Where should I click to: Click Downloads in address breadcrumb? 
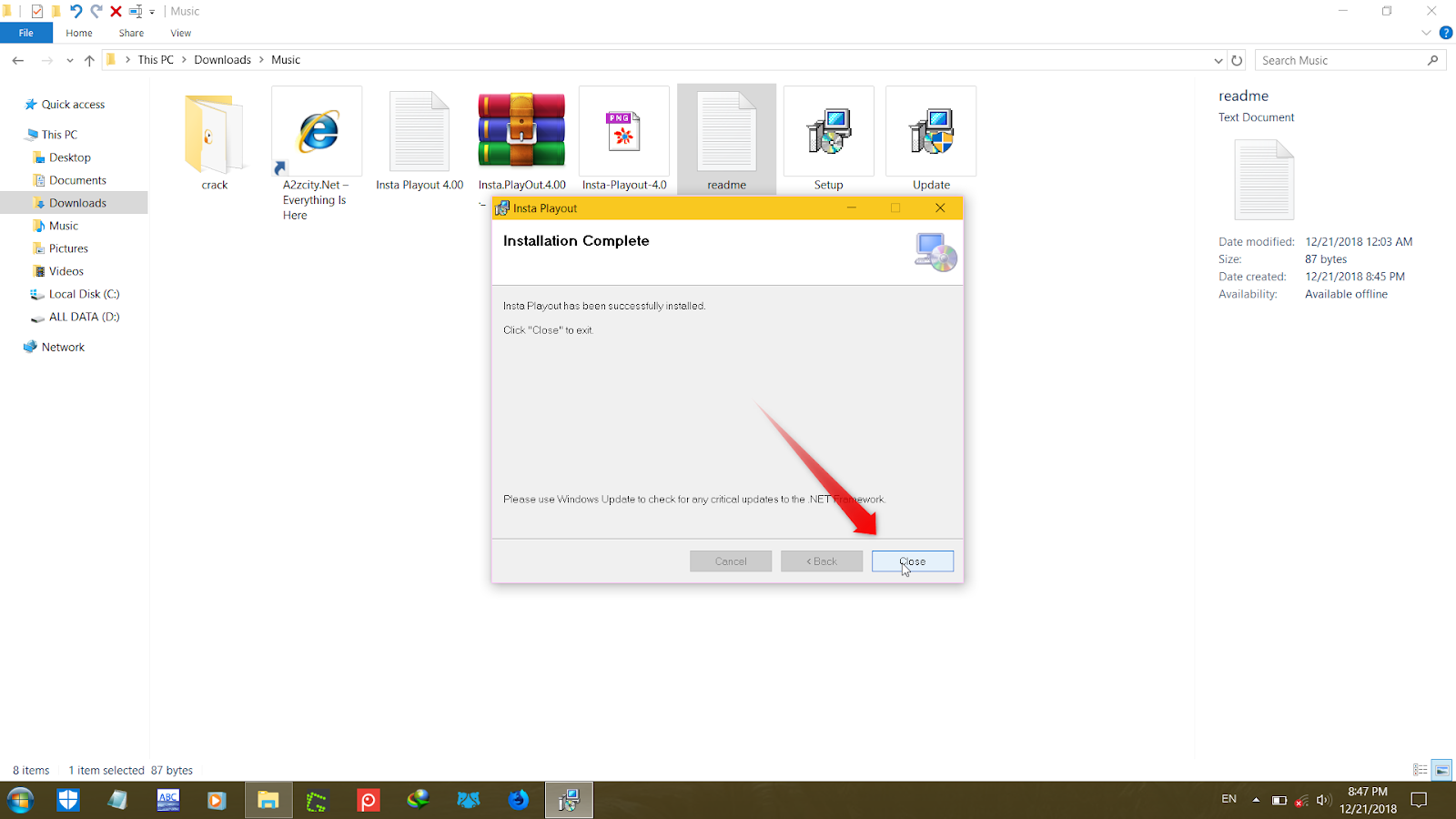[222, 60]
